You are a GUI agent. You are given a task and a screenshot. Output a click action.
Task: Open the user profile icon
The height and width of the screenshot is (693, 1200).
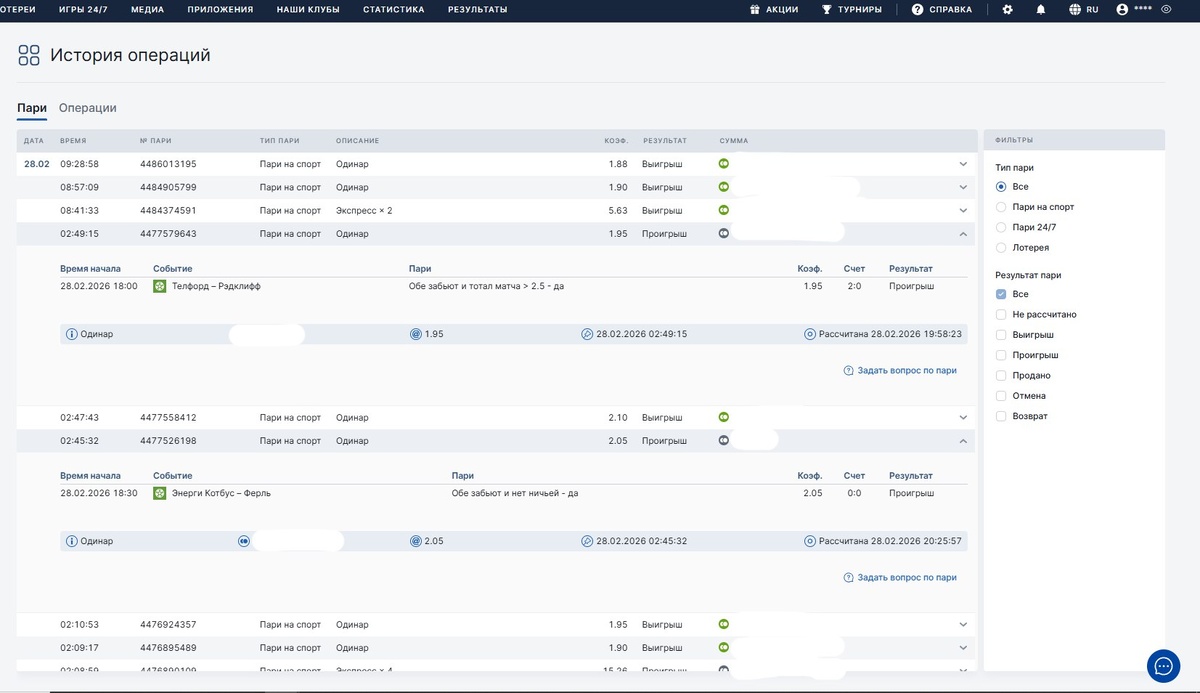click(x=1122, y=9)
